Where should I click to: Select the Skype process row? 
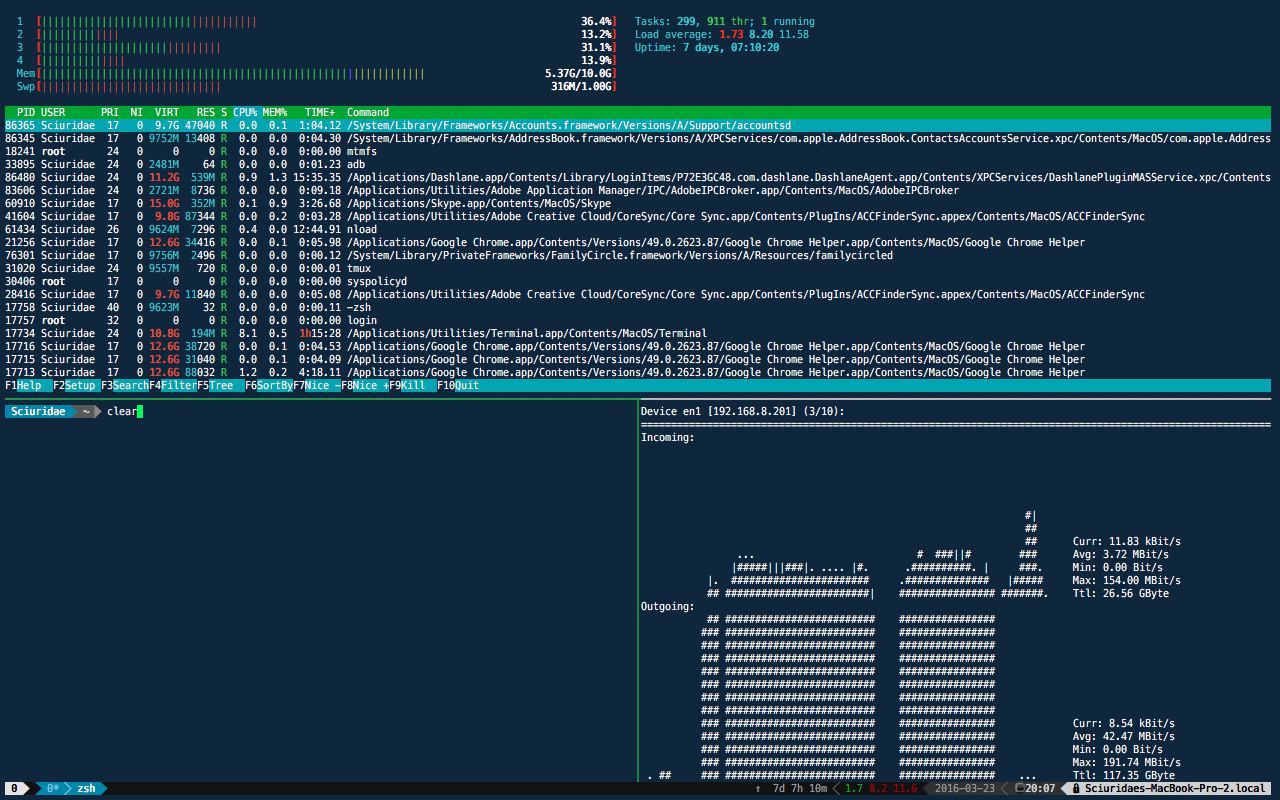tap(638, 203)
